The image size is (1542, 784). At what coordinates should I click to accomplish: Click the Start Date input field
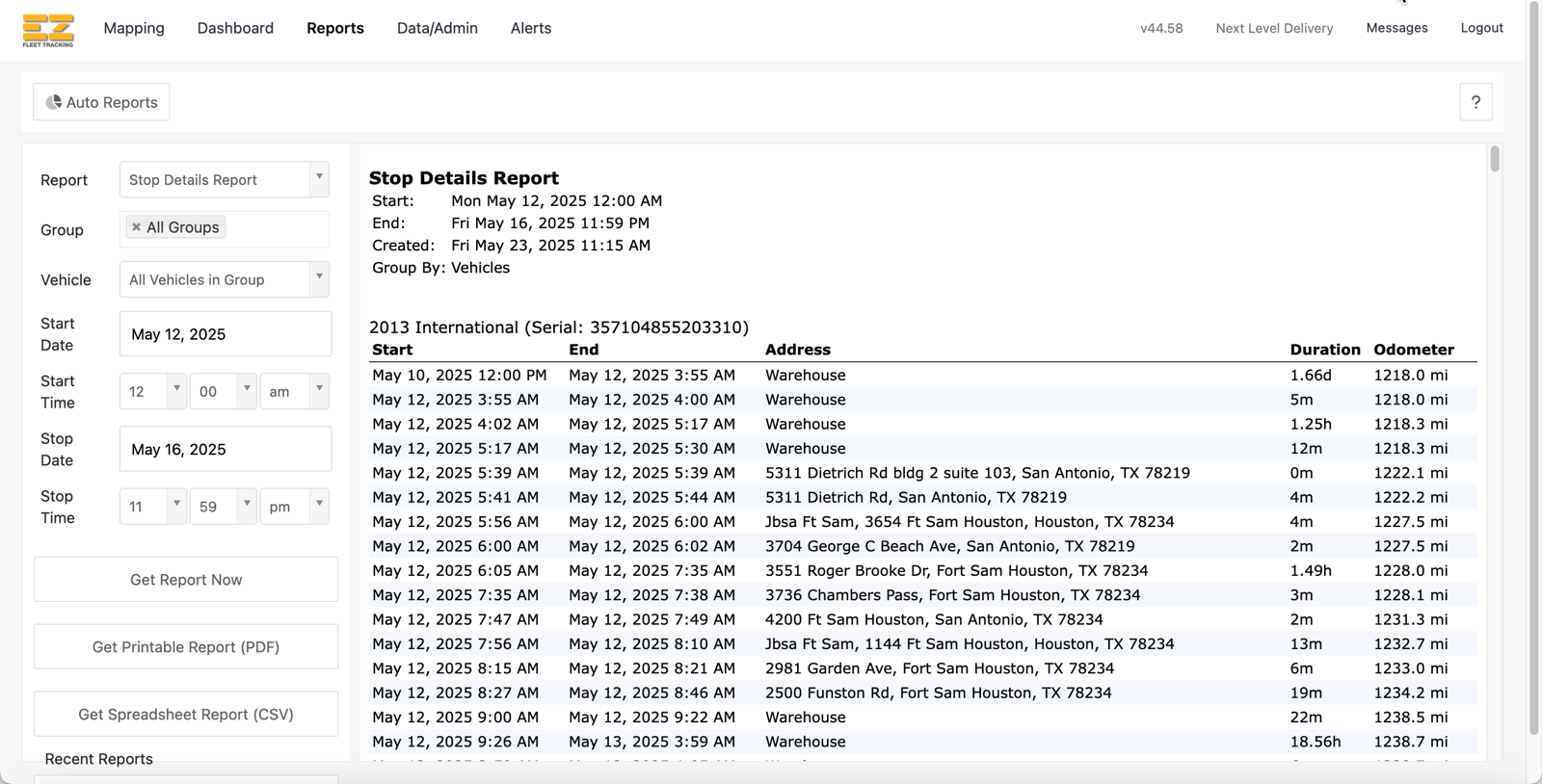tap(225, 334)
